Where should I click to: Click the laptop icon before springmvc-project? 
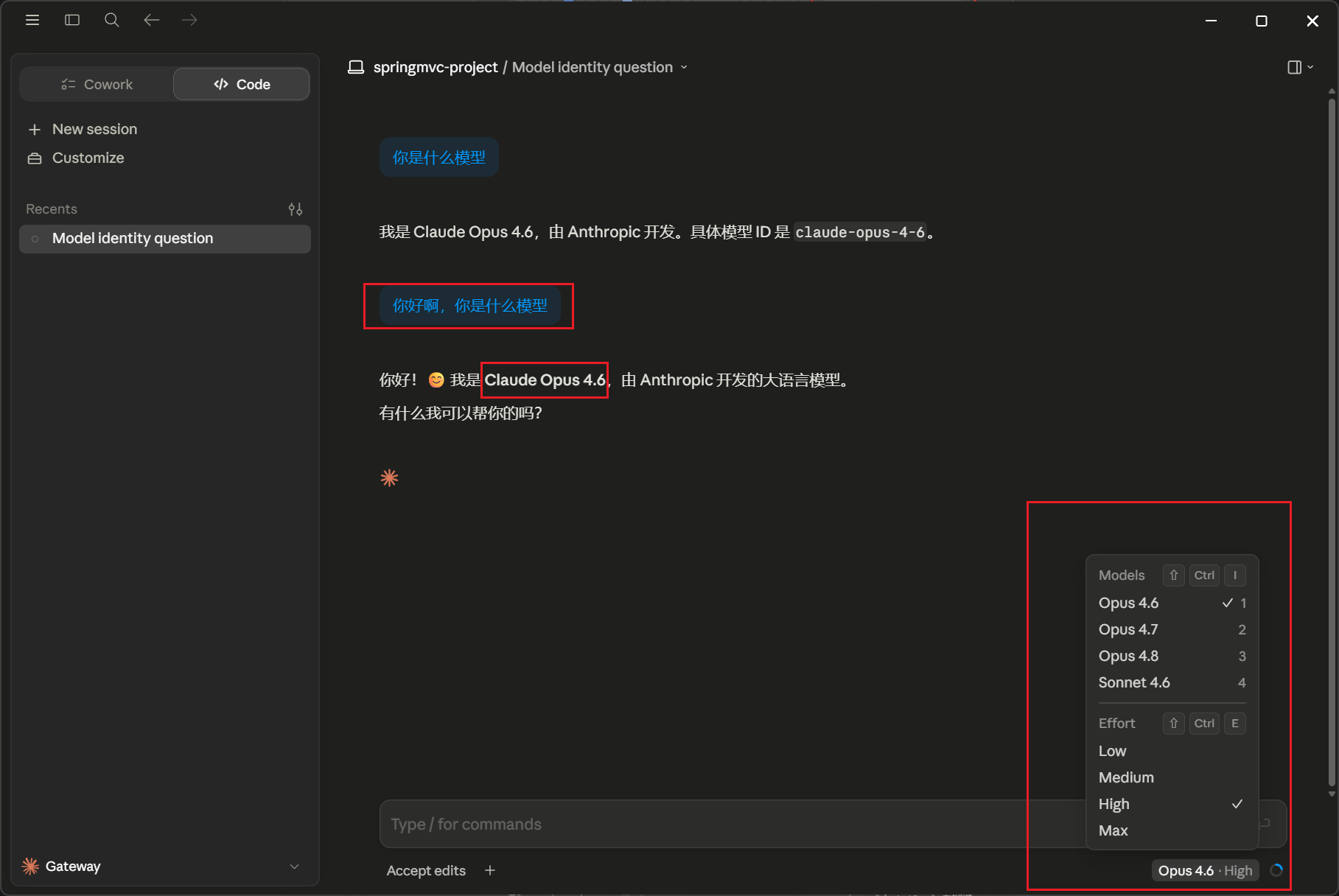356,67
